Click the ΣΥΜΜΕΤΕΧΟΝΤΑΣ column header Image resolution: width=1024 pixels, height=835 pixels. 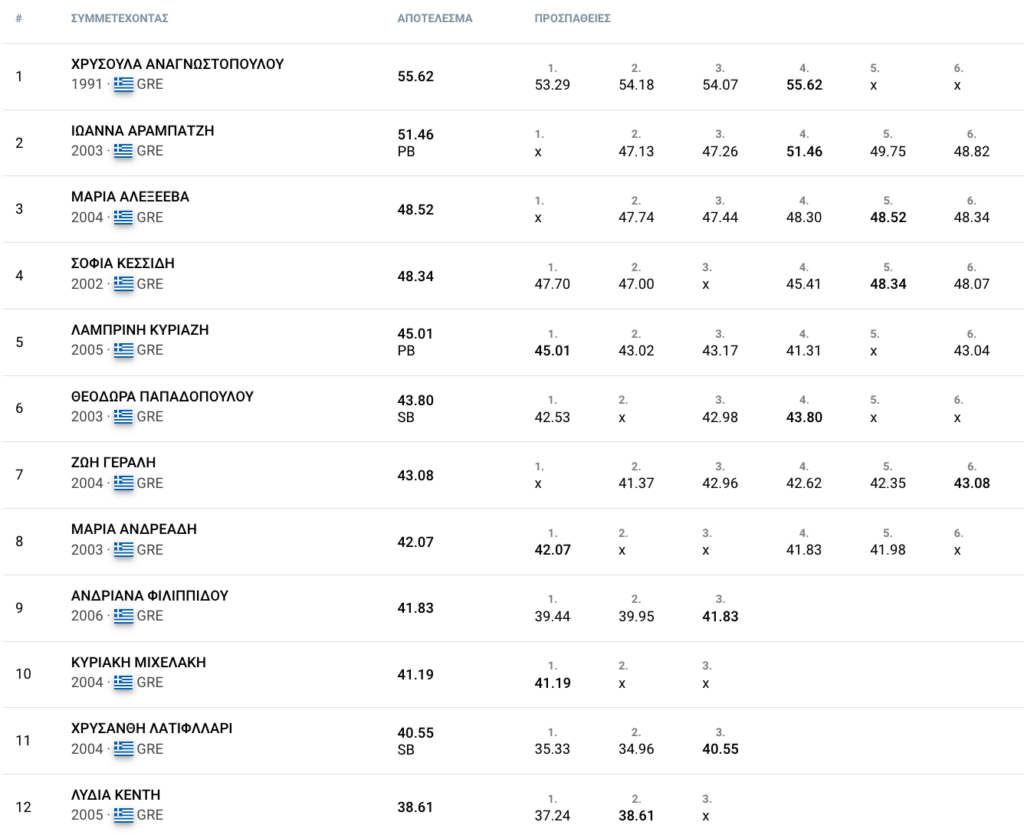119,19
